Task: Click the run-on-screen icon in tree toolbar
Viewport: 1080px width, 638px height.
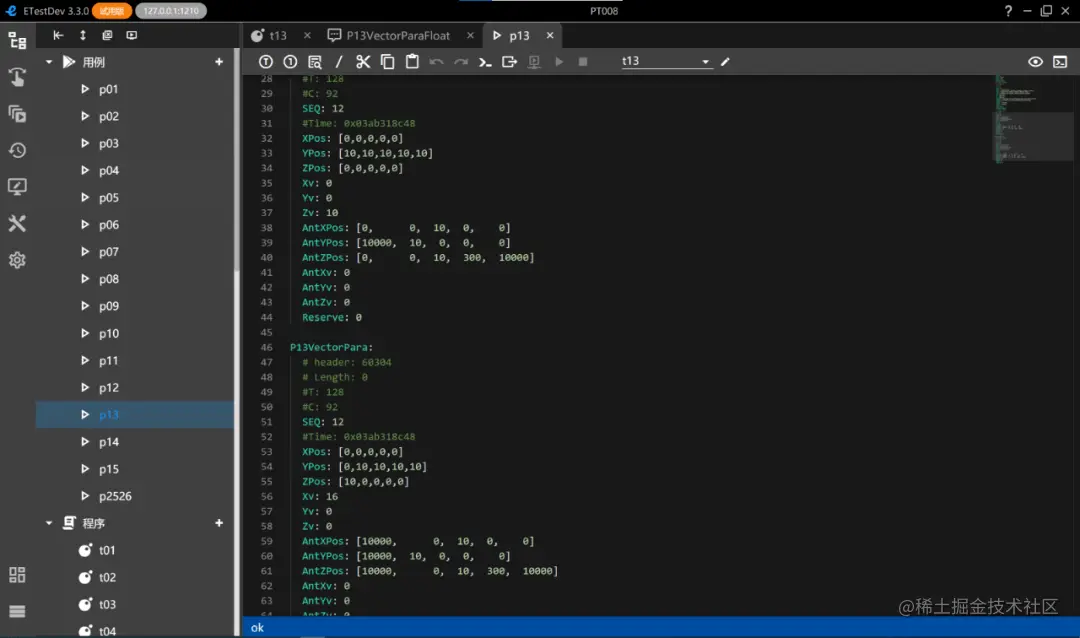Action: (x=132, y=35)
